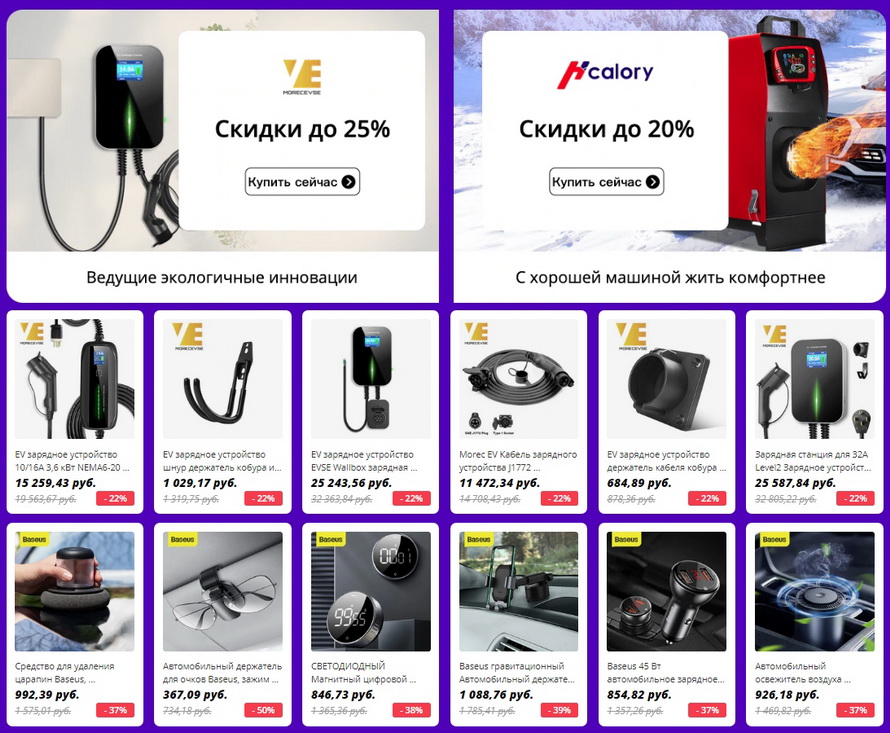Open EVSE Wallbox charger product image

pyautogui.click(x=371, y=379)
